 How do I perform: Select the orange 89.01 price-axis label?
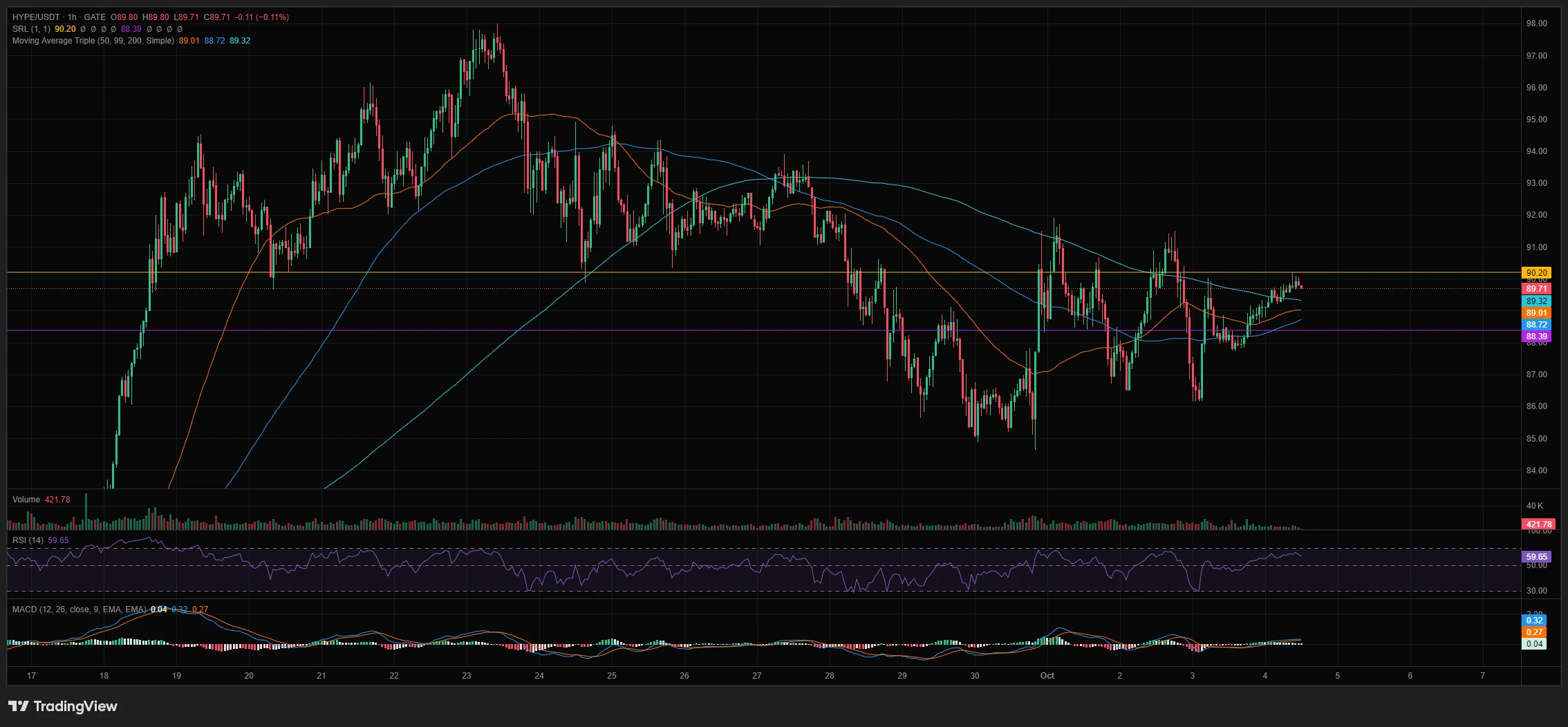click(1536, 313)
